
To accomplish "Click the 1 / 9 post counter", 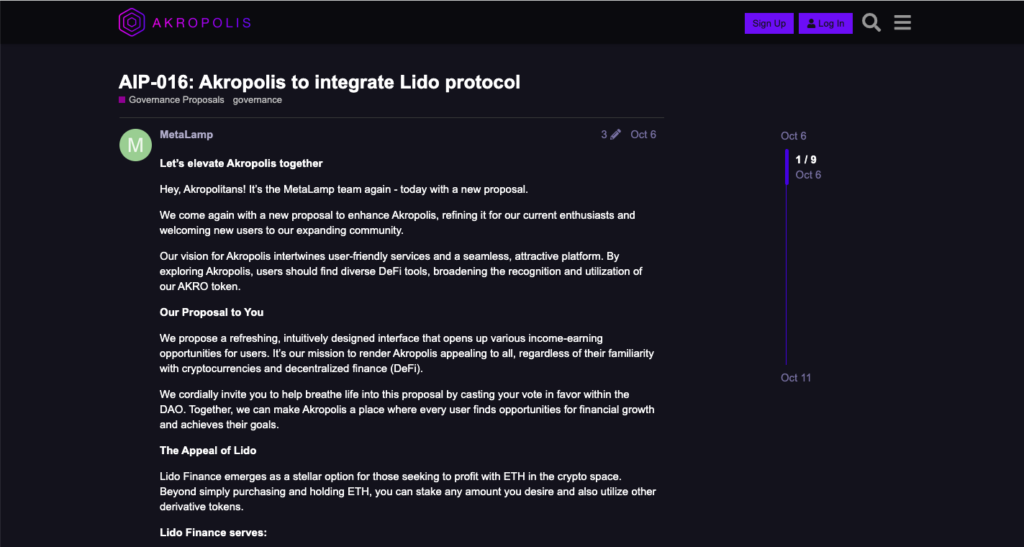I will (x=806, y=160).
